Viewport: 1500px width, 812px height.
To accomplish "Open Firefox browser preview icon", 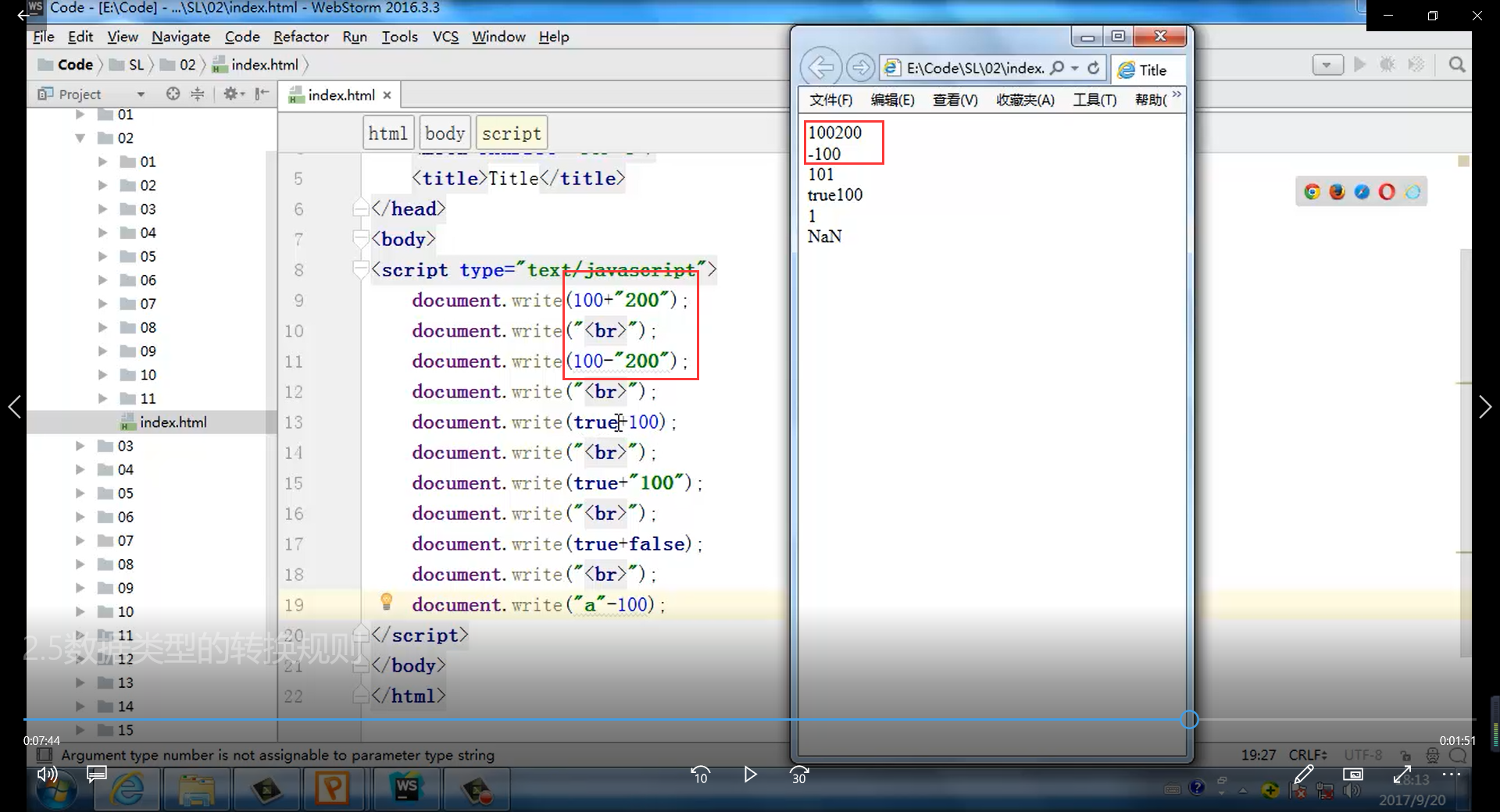I will click(x=1337, y=191).
